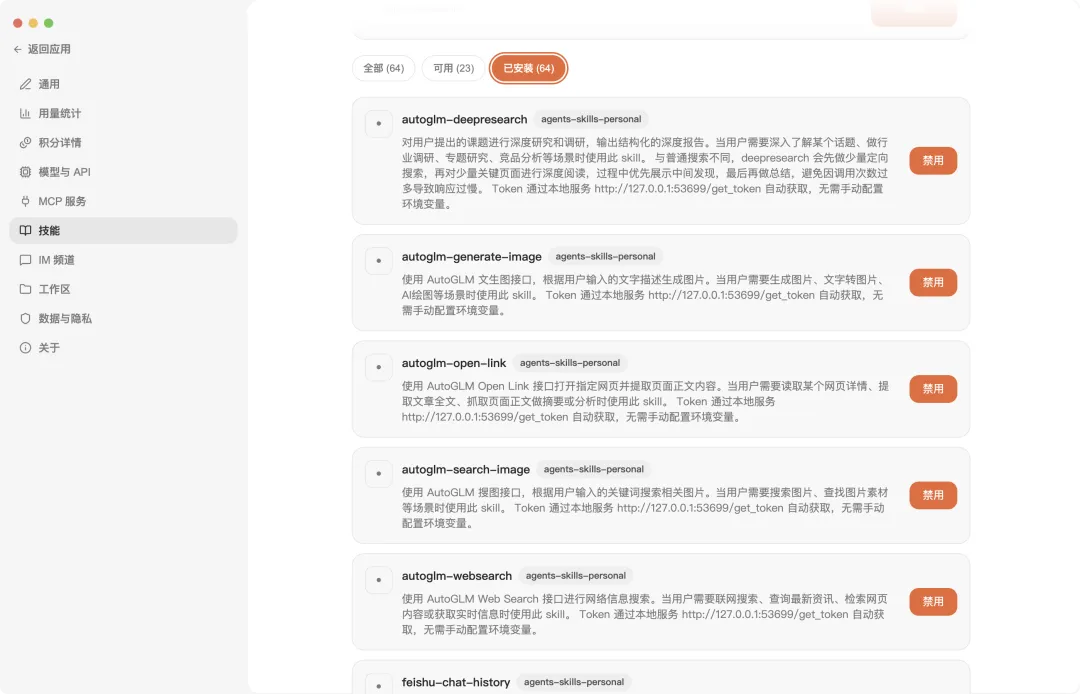Open MCP 服务 settings
This screenshot has height=694, width=1080.
click(x=123, y=201)
